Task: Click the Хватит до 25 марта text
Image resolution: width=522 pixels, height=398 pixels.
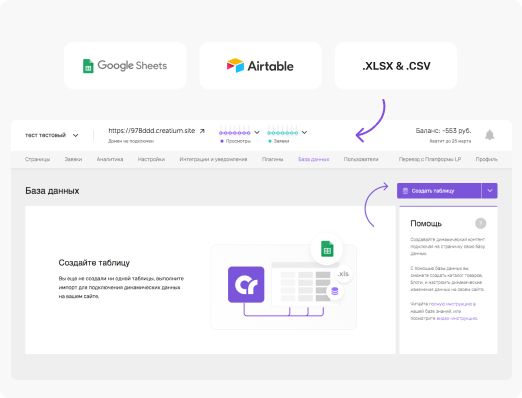Action: pyautogui.click(x=450, y=141)
